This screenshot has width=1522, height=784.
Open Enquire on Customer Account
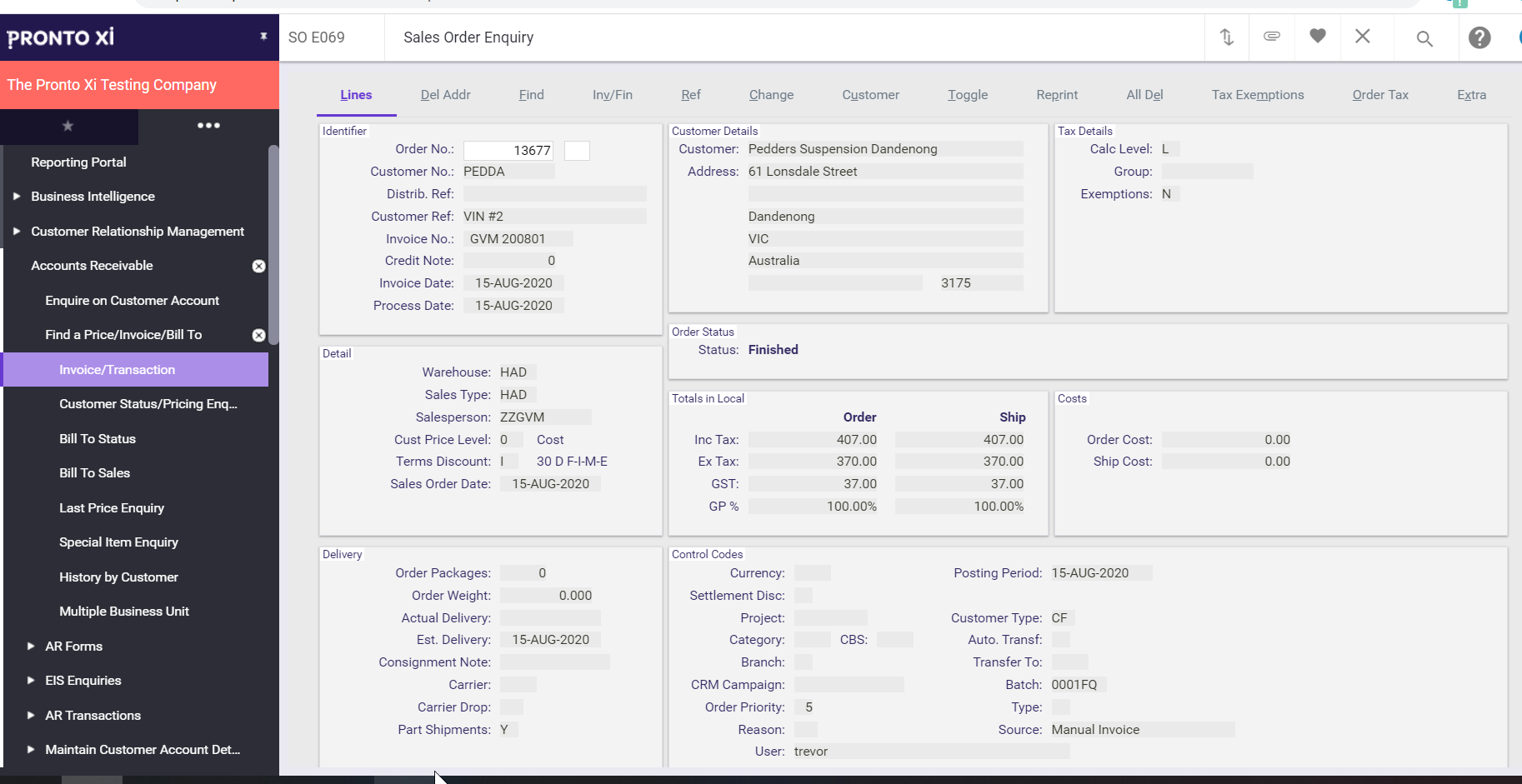pyautogui.click(x=132, y=301)
